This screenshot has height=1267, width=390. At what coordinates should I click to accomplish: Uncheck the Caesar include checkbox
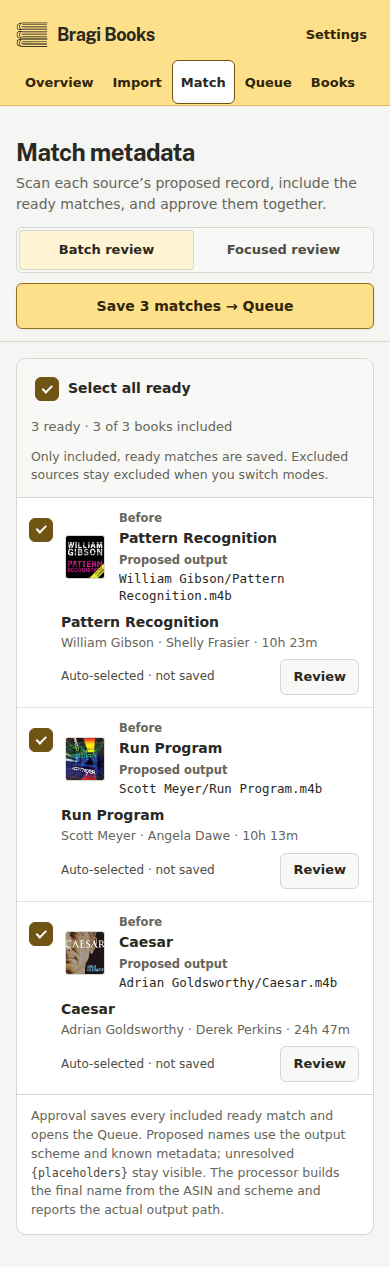[41, 934]
